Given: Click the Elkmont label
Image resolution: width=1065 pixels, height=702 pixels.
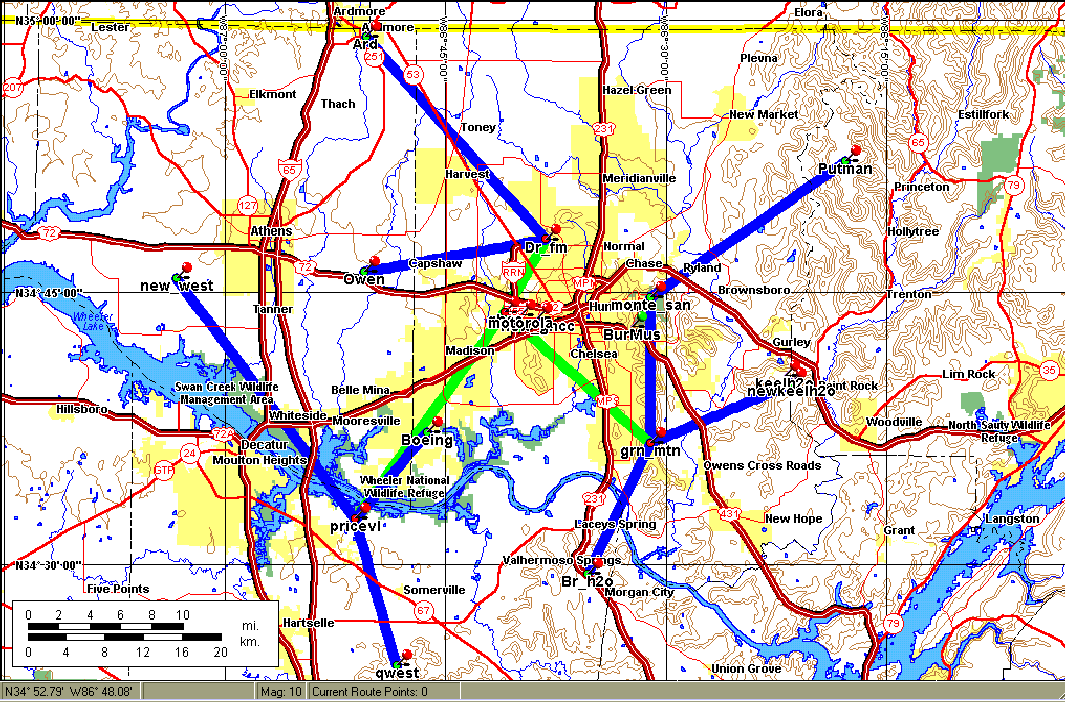Looking at the screenshot, I should 272,94.
